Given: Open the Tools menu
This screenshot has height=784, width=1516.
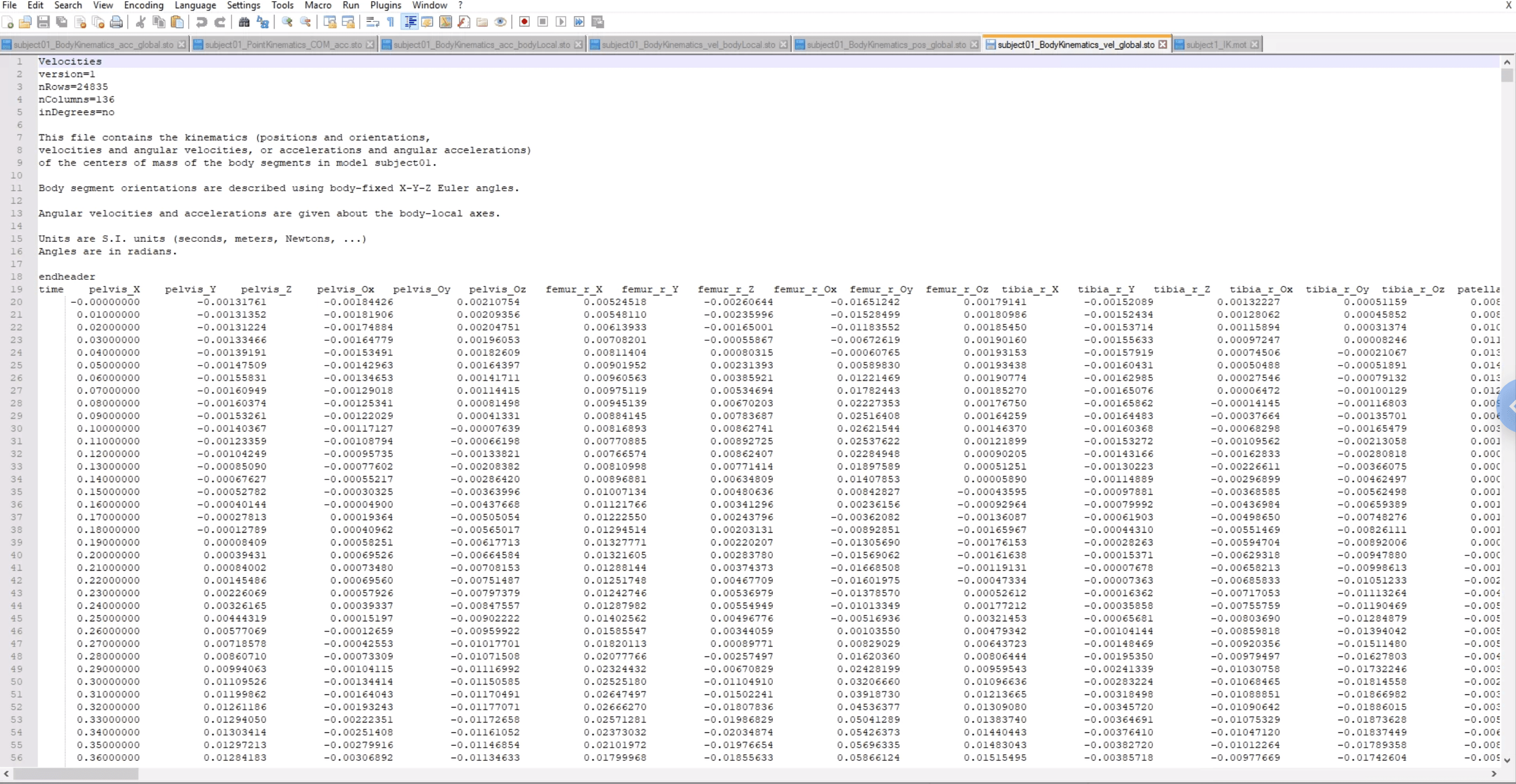Looking at the screenshot, I should tap(283, 5).
